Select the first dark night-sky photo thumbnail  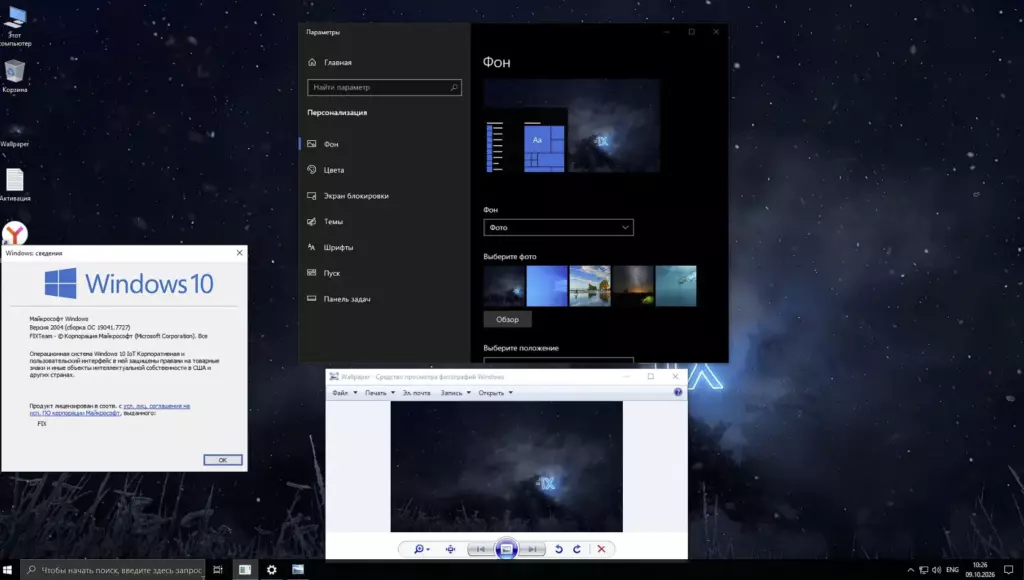click(504, 285)
